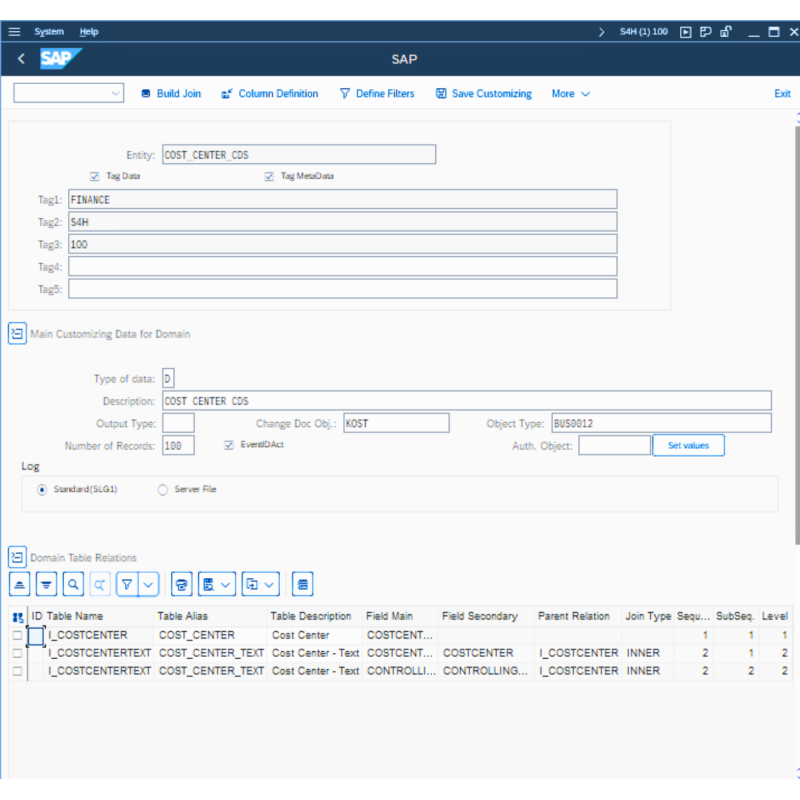This screenshot has width=800, height=800.
Task: Open the Help menu
Action: 89,31
